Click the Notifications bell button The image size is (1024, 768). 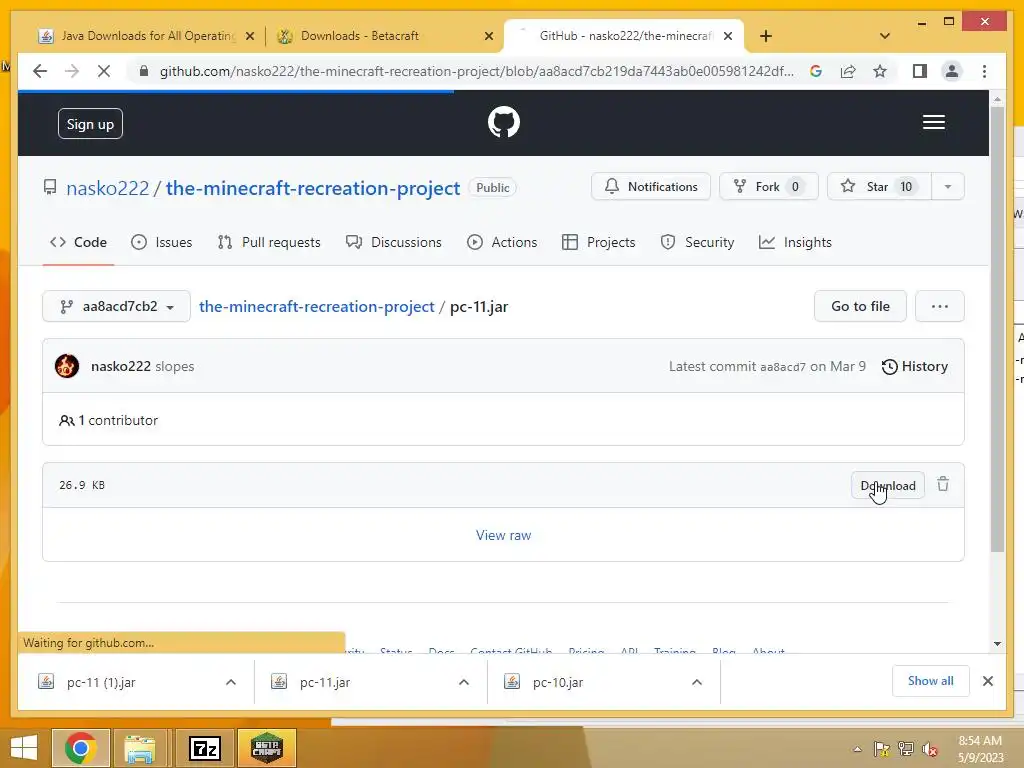click(650, 187)
